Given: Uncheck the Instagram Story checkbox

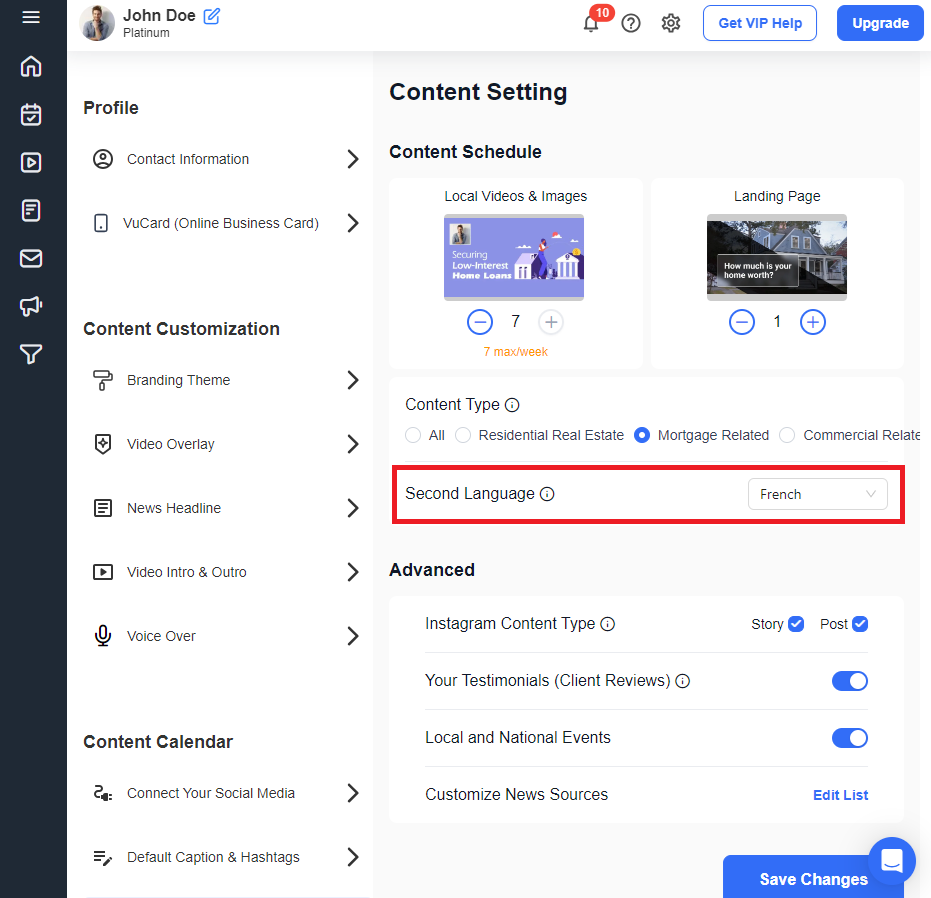Looking at the screenshot, I should pos(796,624).
